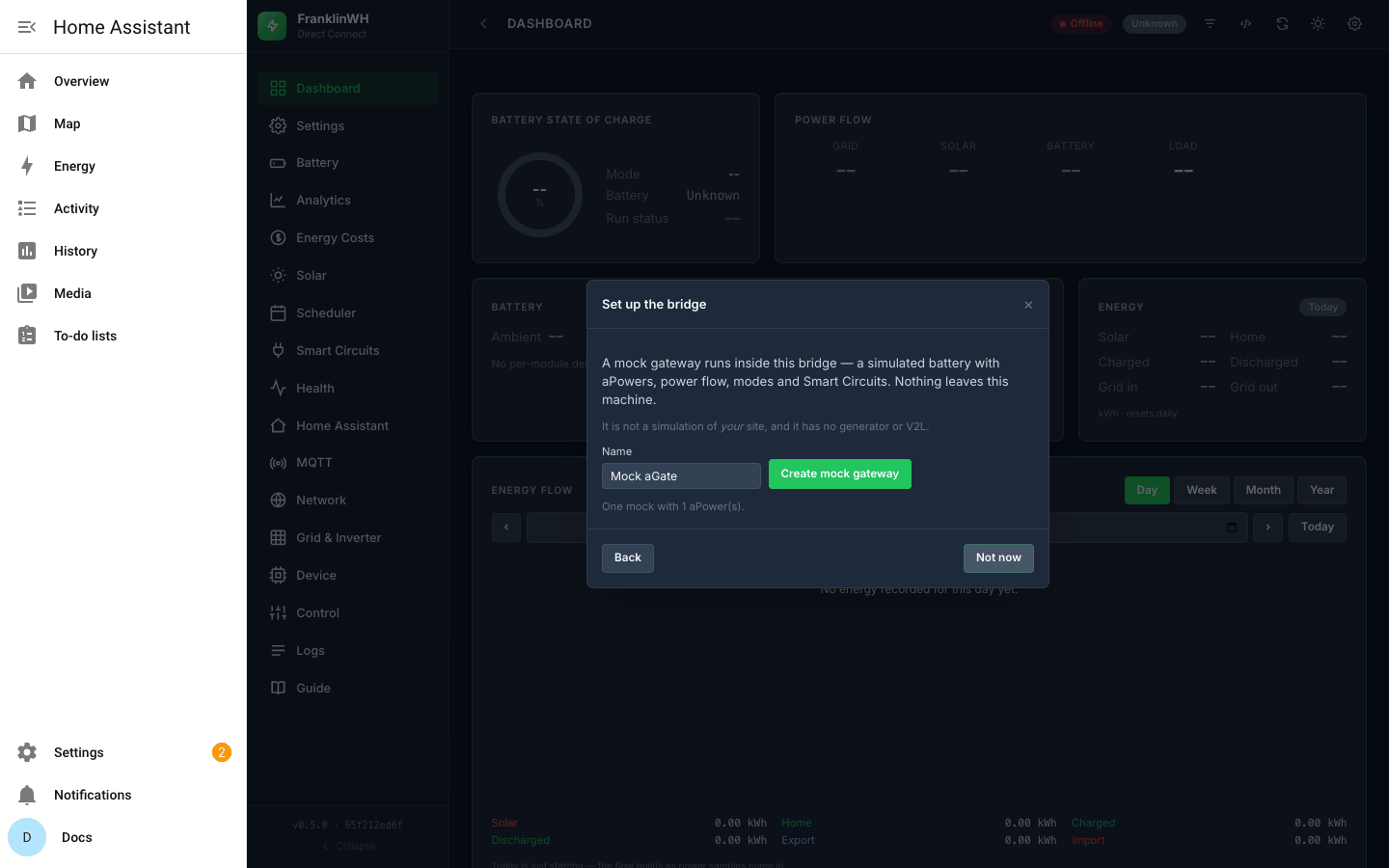Click the back chevron beside the DASHBOARD title
The width and height of the screenshot is (1389, 868).
483,24
